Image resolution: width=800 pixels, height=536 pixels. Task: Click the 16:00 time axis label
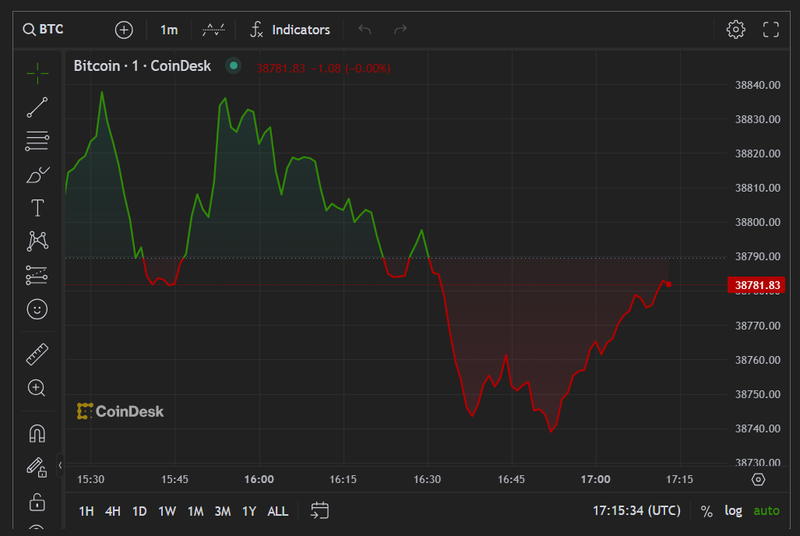259,479
